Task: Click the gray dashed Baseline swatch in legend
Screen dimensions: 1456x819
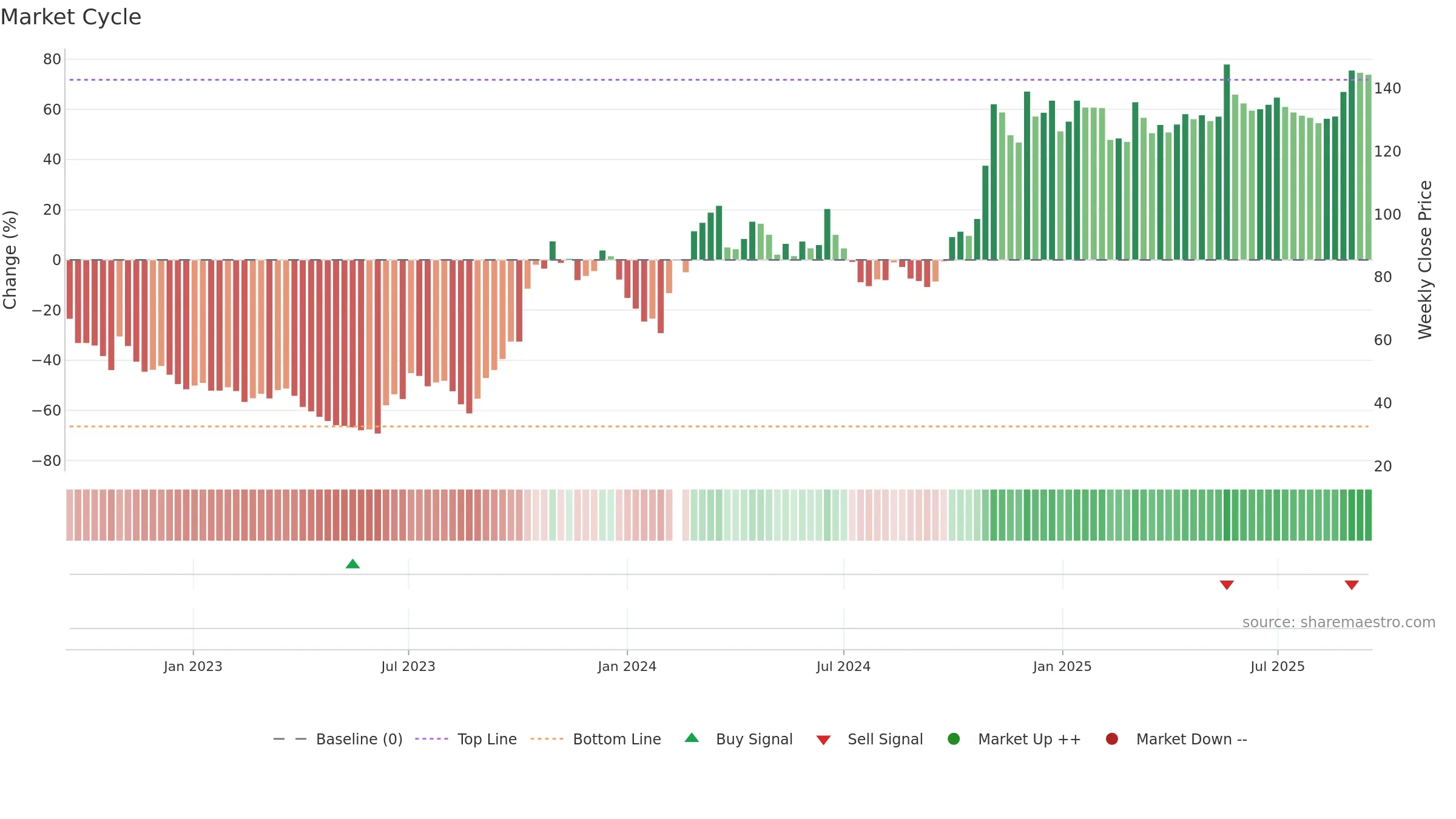Action: click(290, 739)
